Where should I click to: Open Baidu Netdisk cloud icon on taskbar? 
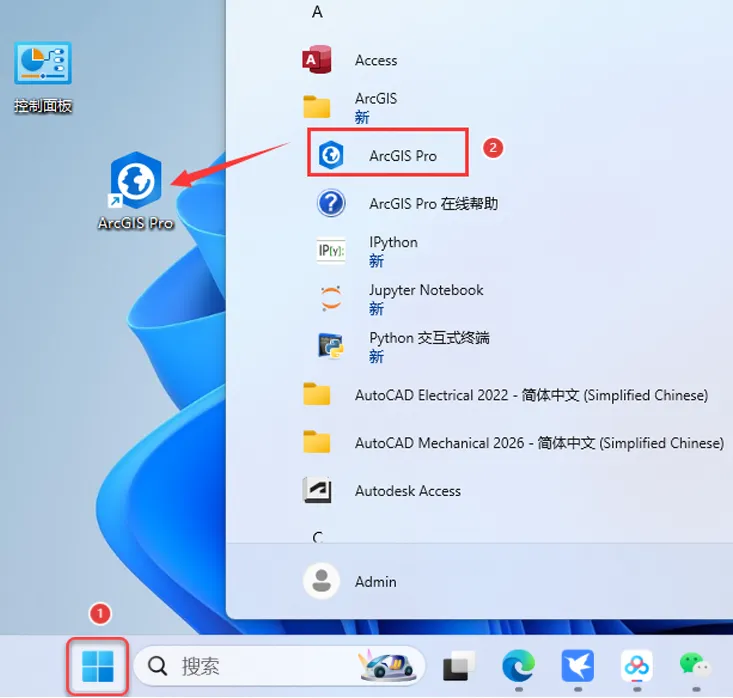[x=637, y=666]
